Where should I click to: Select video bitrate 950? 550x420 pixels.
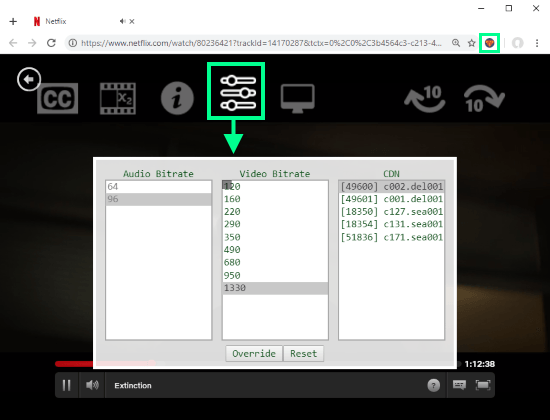pyautogui.click(x=275, y=275)
